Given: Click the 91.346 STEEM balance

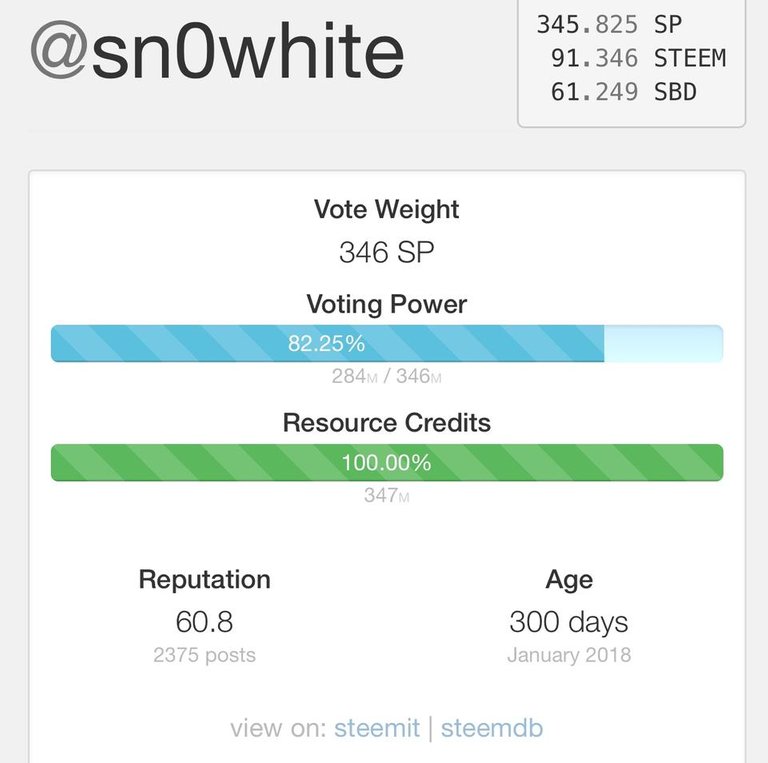Looking at the screenshot, I should 637,58.
